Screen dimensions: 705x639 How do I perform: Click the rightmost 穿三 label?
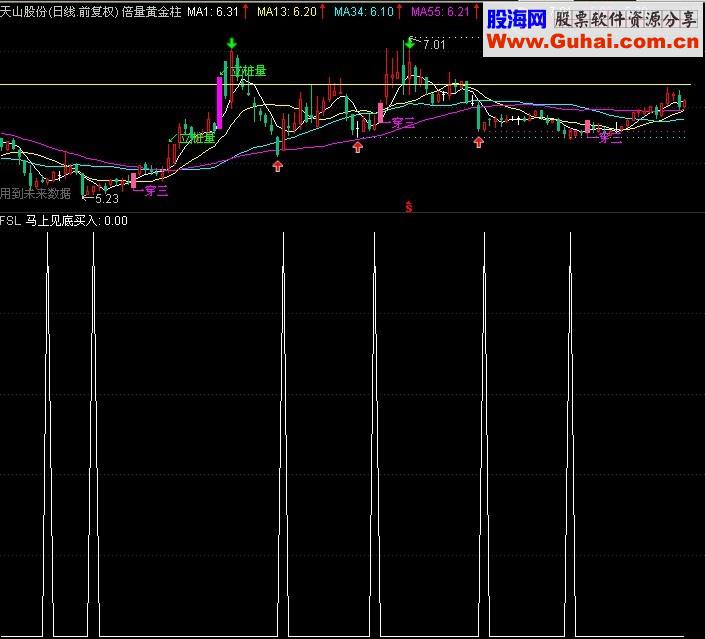(x=610, y=138)
